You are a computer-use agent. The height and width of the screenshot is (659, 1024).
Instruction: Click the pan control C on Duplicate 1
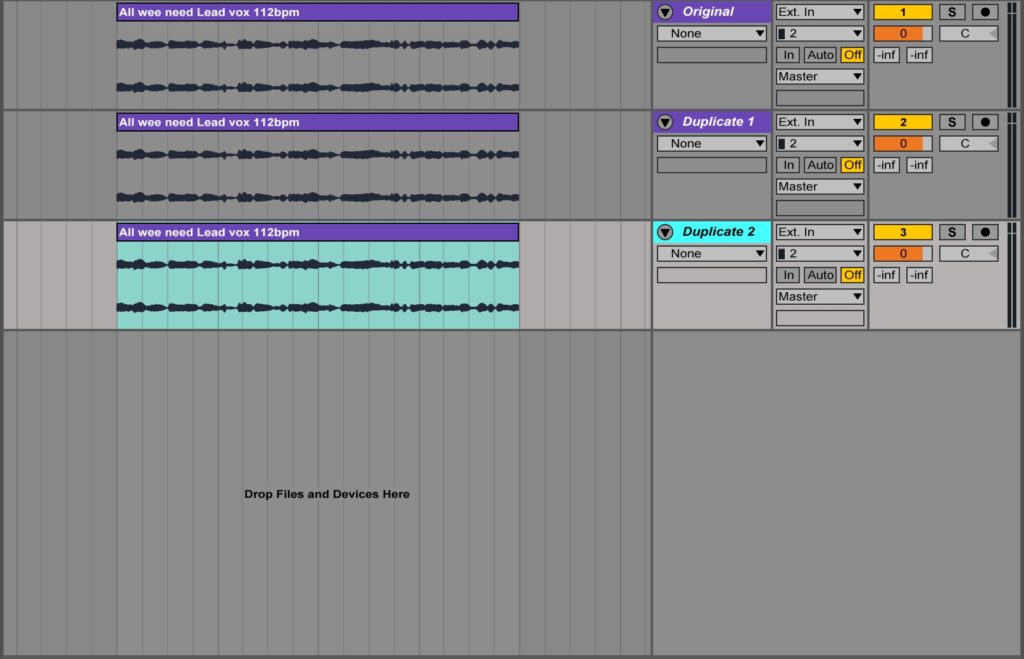[968, 144]
